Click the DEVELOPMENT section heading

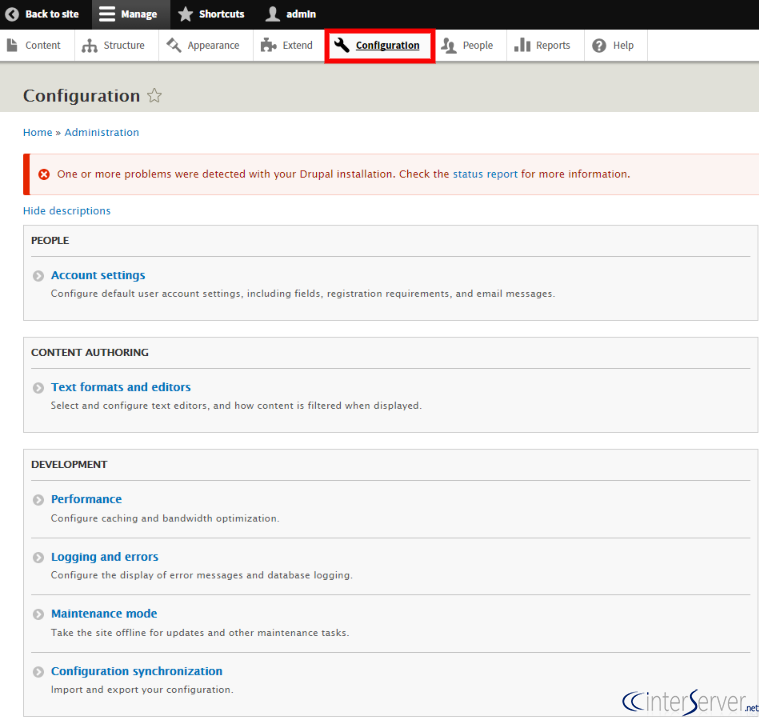tap(69, 464)
